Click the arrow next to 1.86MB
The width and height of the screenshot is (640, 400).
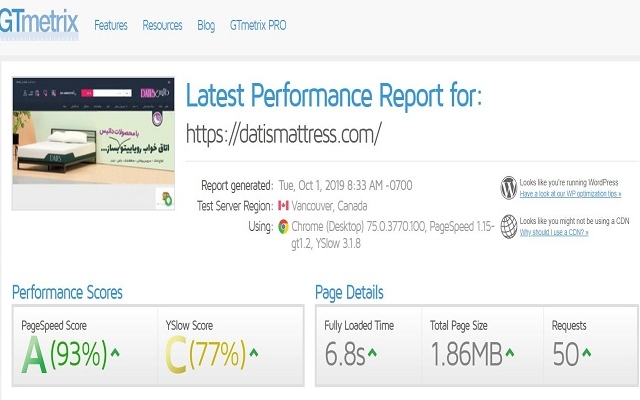pos(510,353)
